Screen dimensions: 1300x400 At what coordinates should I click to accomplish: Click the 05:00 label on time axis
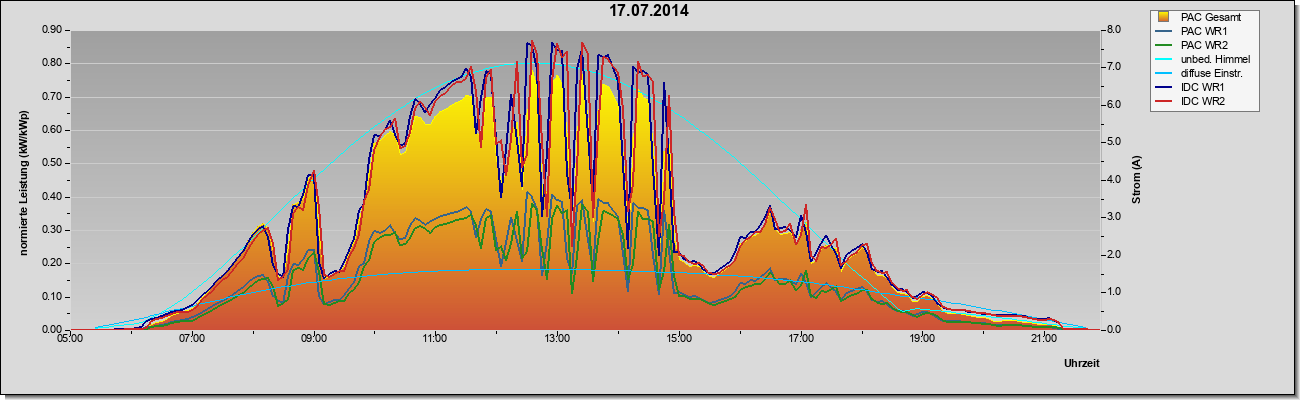coord(70,340)
